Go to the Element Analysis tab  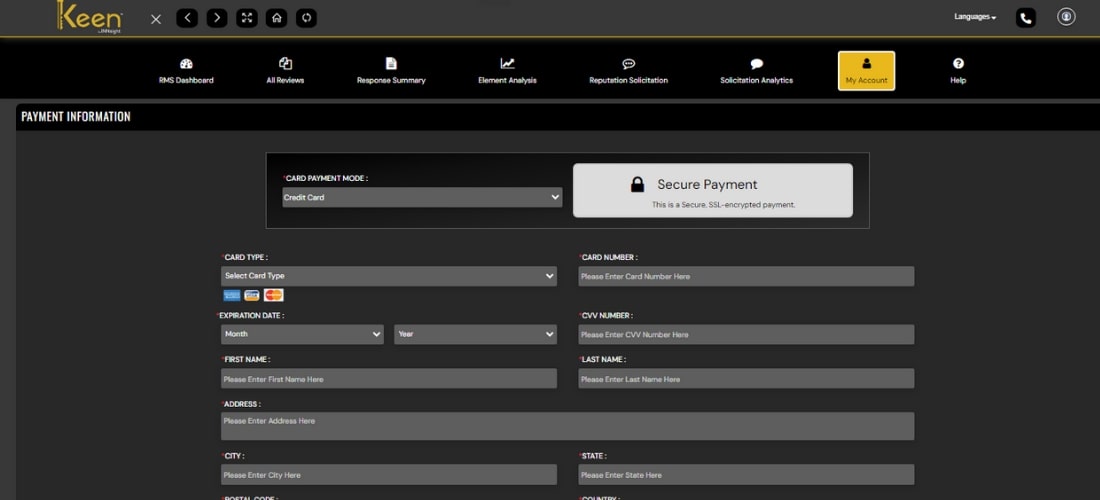coord(507,71)
